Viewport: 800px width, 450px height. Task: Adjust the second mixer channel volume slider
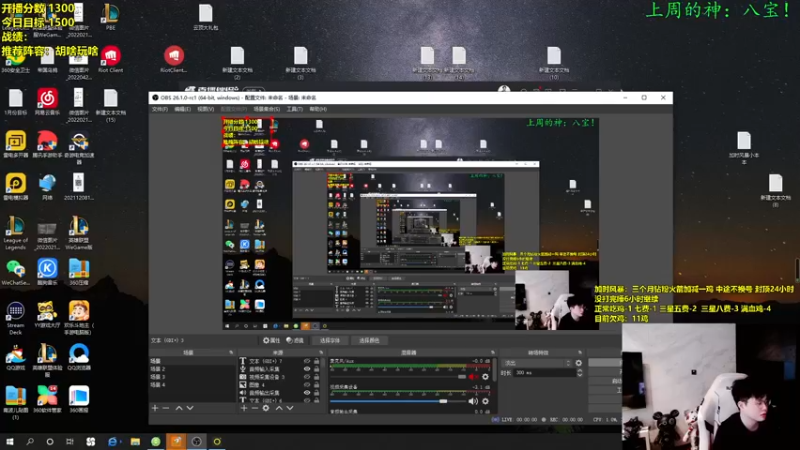pos(398,401)
